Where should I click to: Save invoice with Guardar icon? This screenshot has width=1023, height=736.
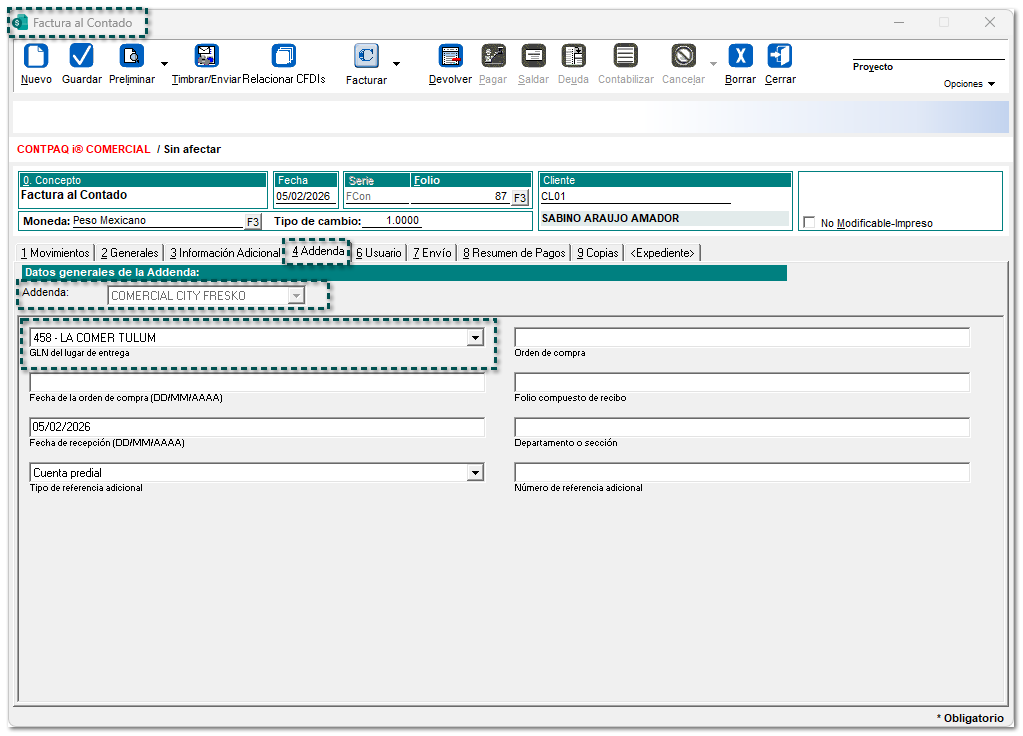(81, 56)
